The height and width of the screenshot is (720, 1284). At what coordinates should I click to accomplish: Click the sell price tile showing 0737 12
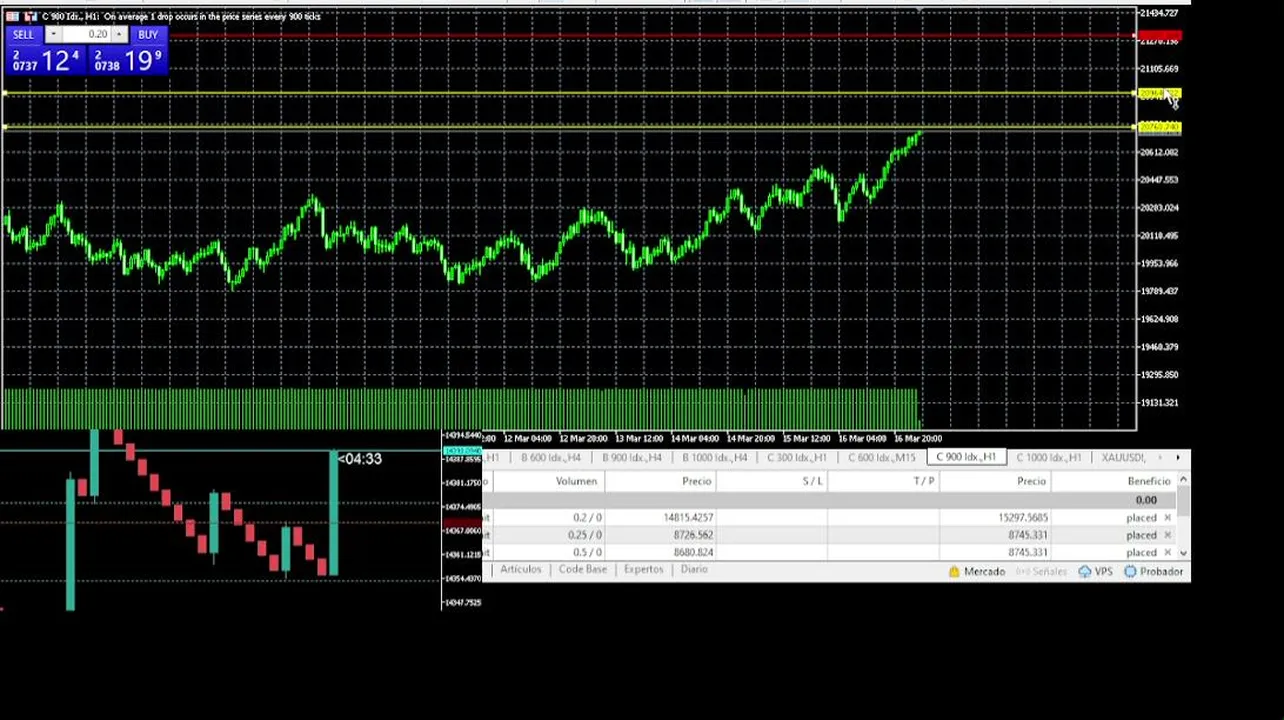point(46,60)
